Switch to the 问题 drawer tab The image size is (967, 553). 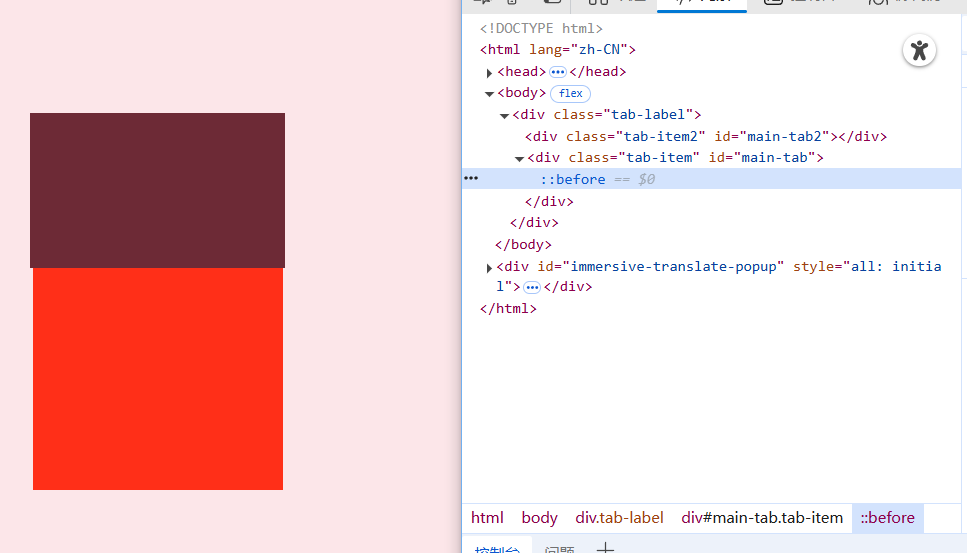pos(559,548)
